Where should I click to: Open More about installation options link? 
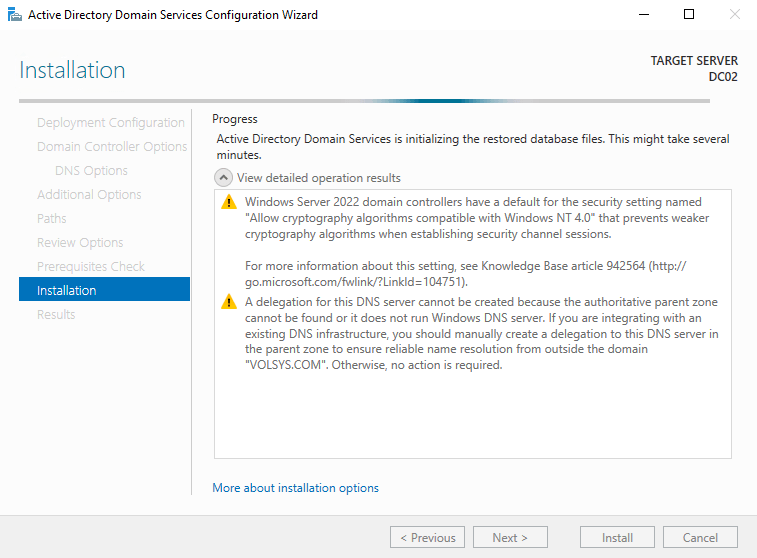pyautogui.click(x=295, y=488)
